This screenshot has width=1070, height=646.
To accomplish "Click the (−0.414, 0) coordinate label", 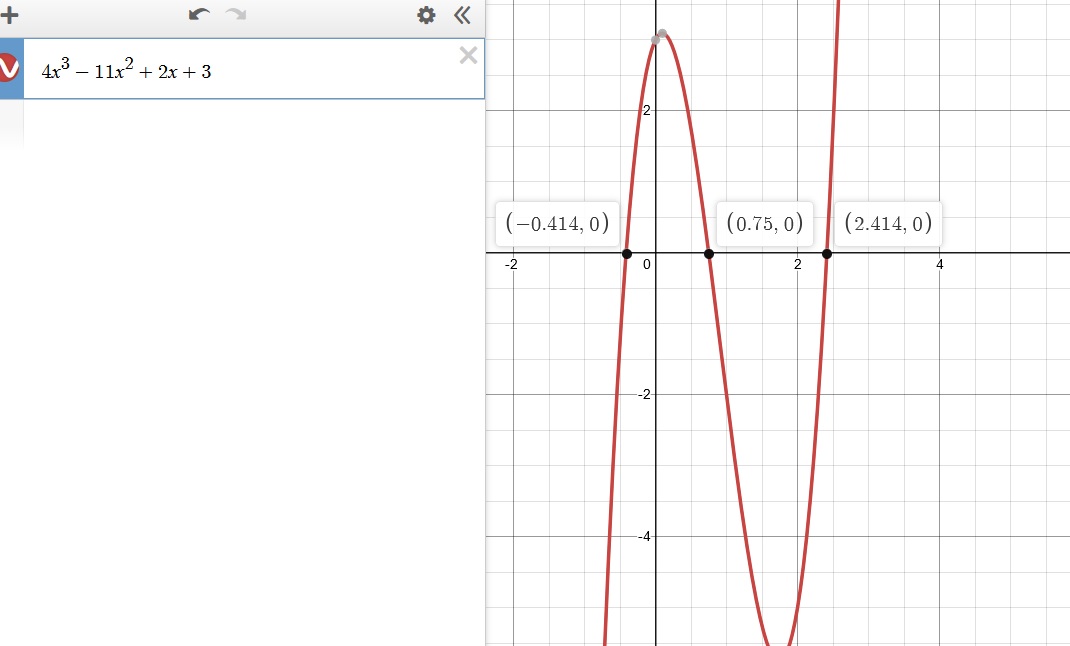I will 557,225.
